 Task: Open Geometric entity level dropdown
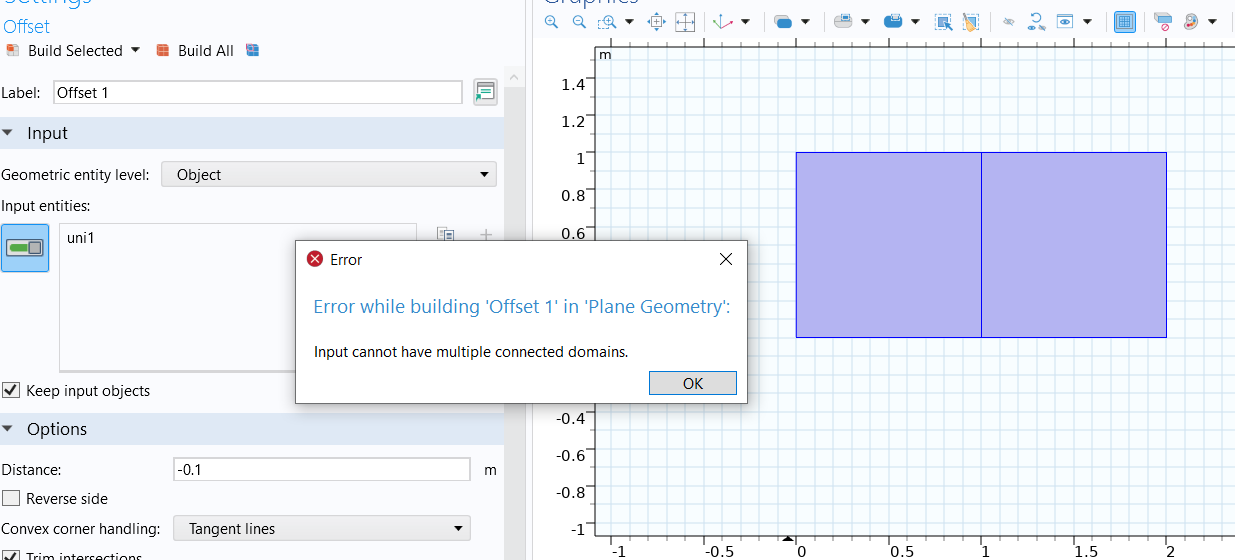pos(328,175)
